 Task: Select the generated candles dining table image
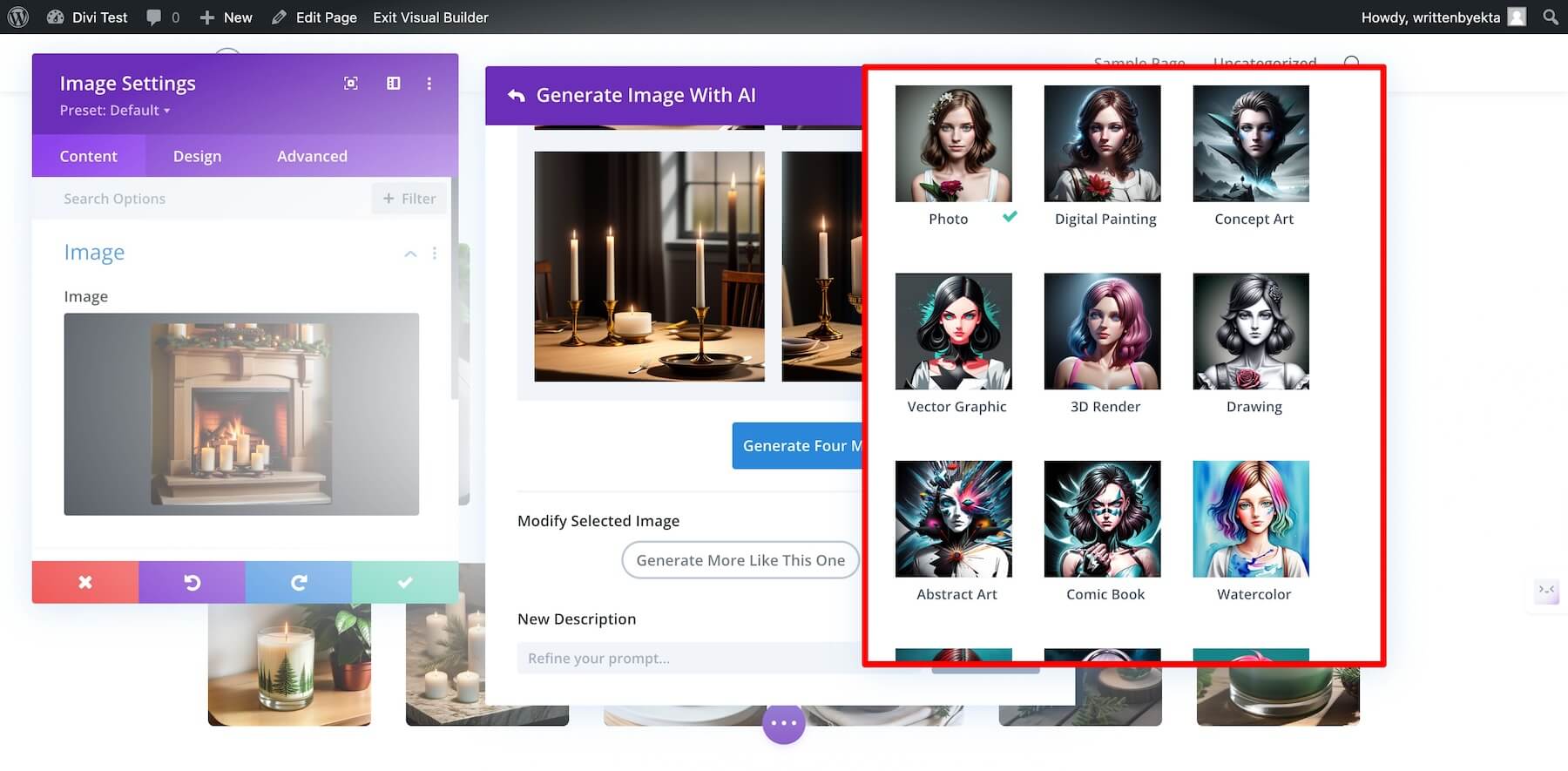click(x=649, y=266)
